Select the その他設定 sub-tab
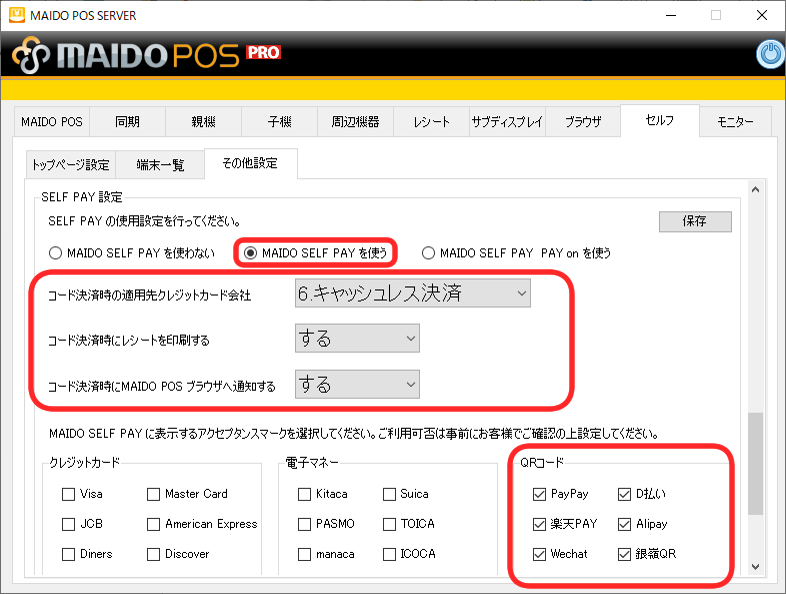Image resolution: width=786 pixels, height=594 pixels. pos(250,163)
